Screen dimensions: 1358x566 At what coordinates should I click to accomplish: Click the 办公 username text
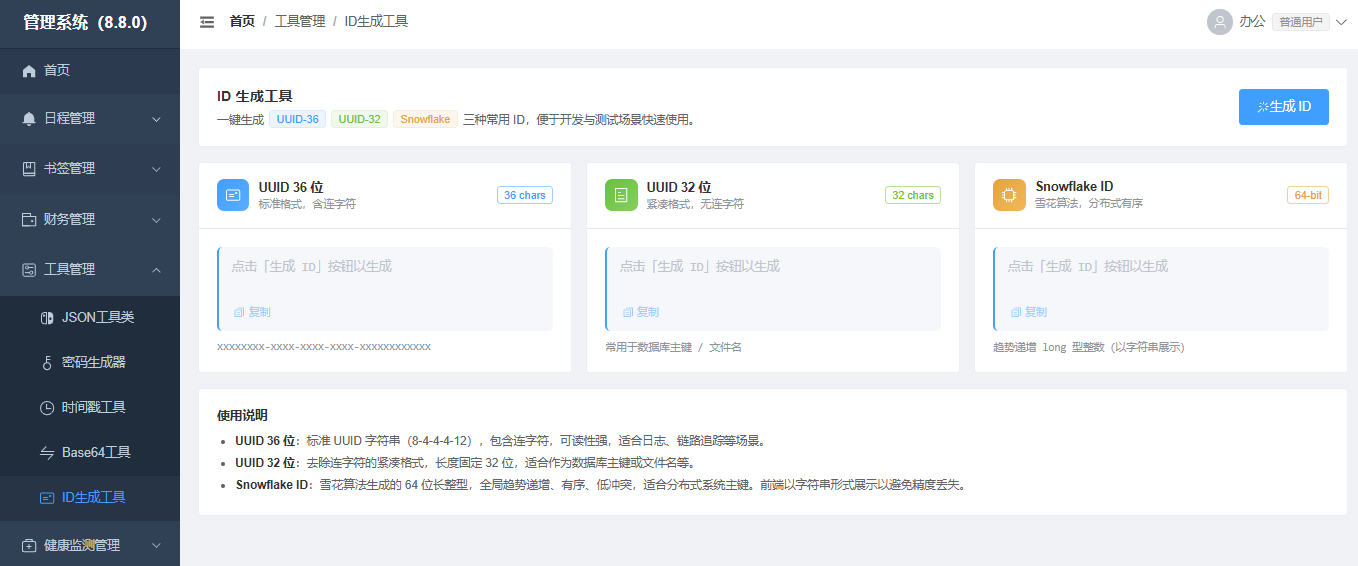click(x=1252, y=21)
